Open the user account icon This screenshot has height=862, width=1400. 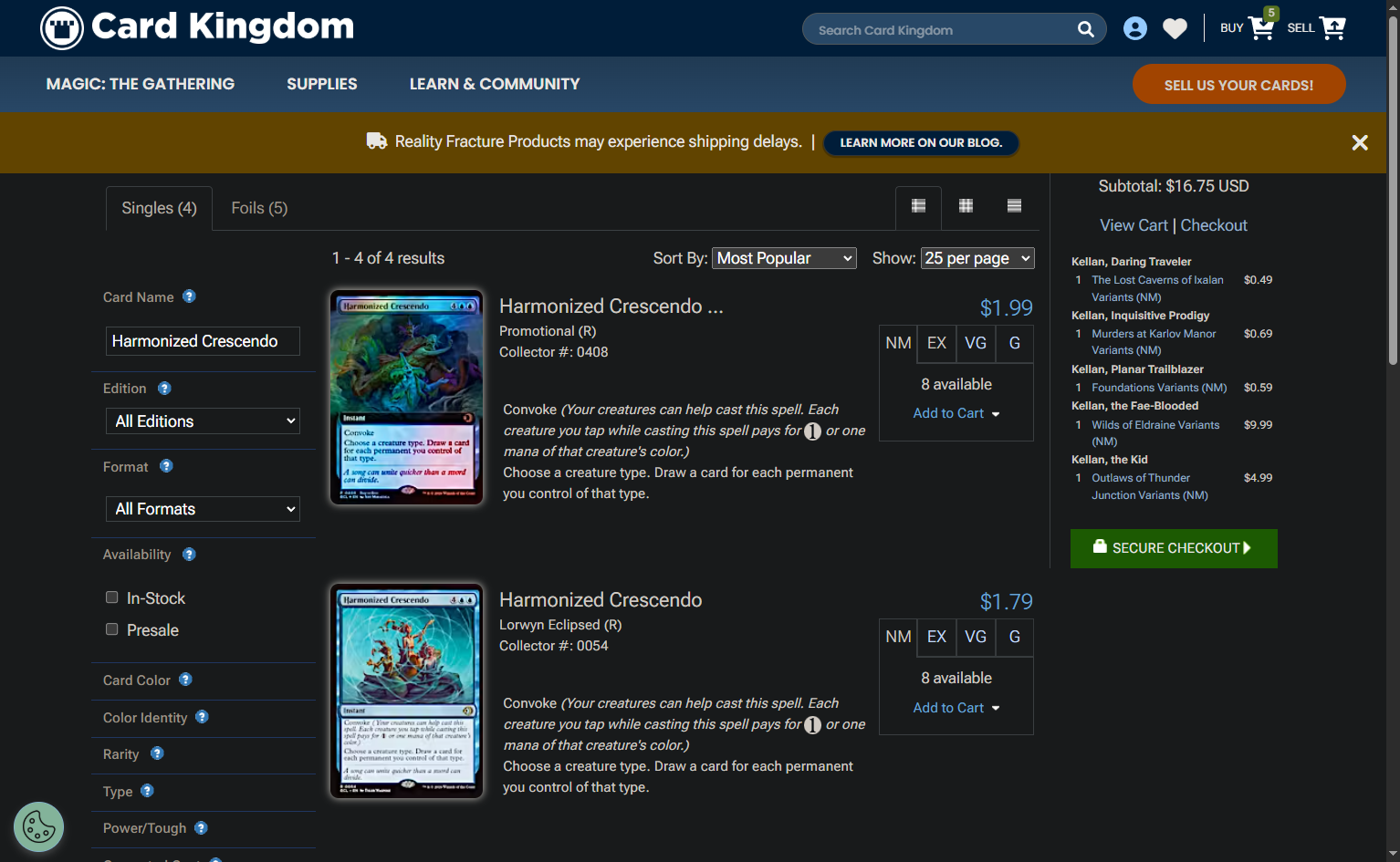pos(1135,29)
